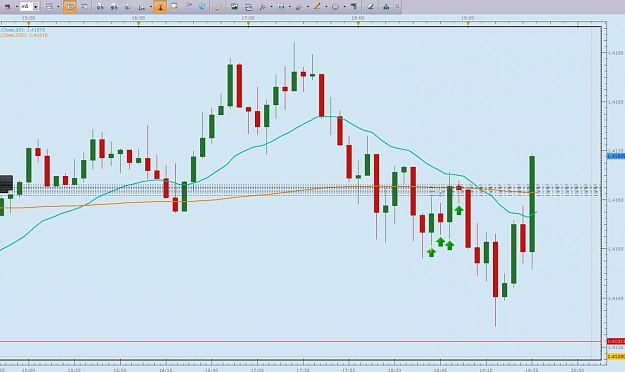Toggle the highlighted hourglass tool button
This screenshot has height=372, width=625.
coord(160,6)
